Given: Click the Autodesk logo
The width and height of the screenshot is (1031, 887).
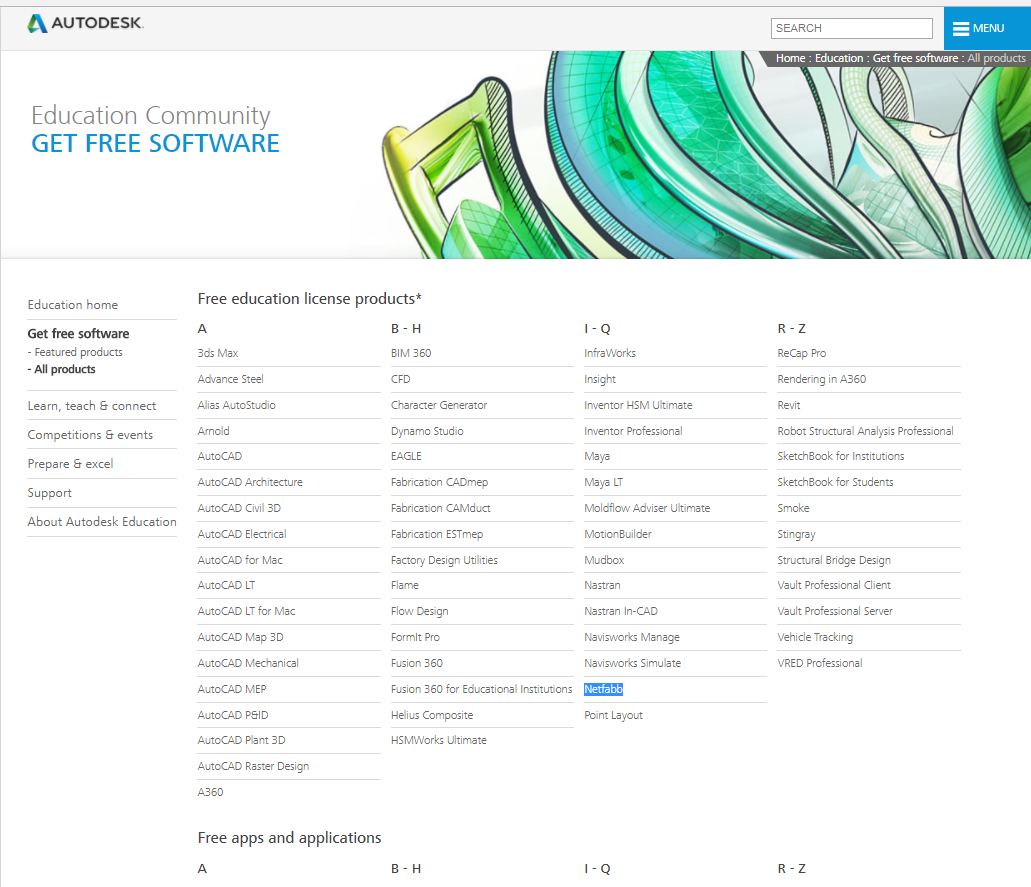Looking at the screenshot, I should pyautogui.click(x=84, y=22).
